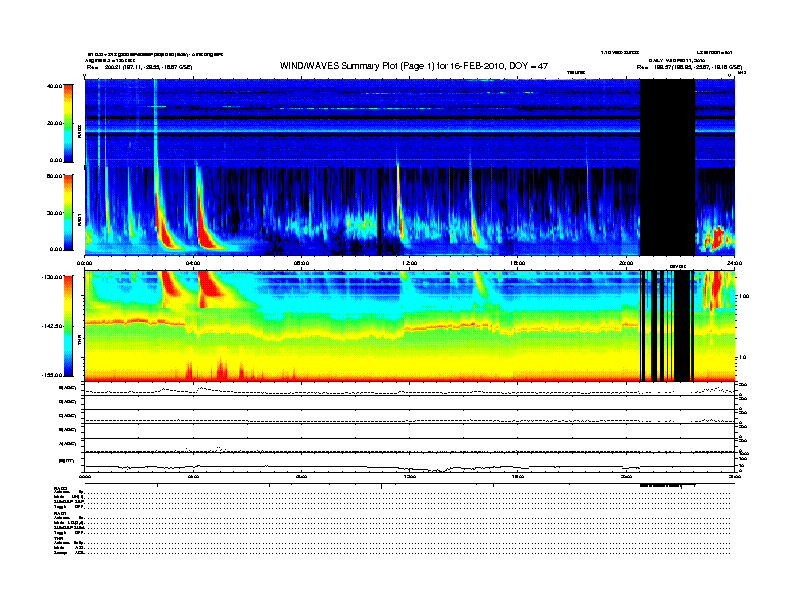Image resolution: width=792 pixels, height=612 pixels.
Task: Select the -130.00 label on TNR scale
Action: [x=52, y=277]
